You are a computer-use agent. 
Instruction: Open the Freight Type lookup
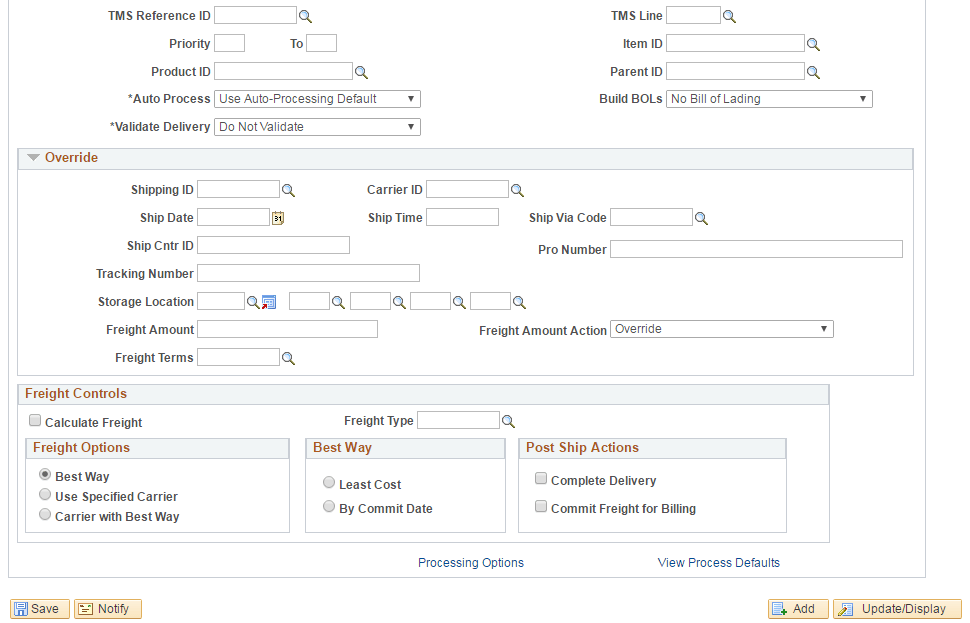pos(508,421)
